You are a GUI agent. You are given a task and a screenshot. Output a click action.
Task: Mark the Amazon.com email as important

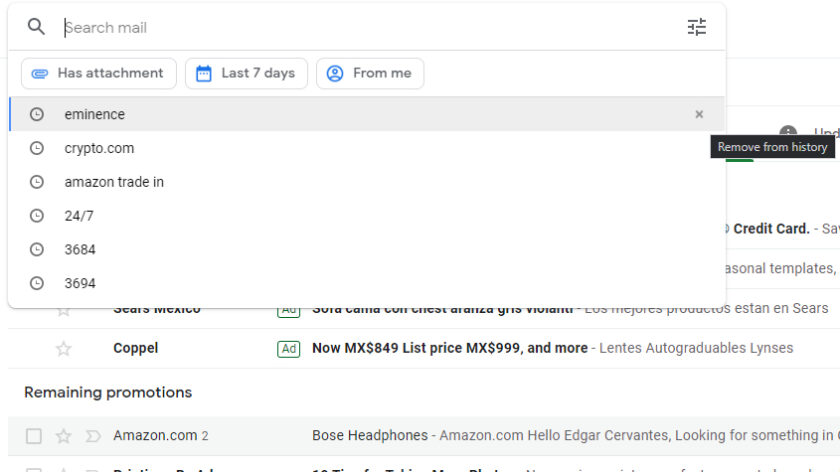tap(93, 436)
